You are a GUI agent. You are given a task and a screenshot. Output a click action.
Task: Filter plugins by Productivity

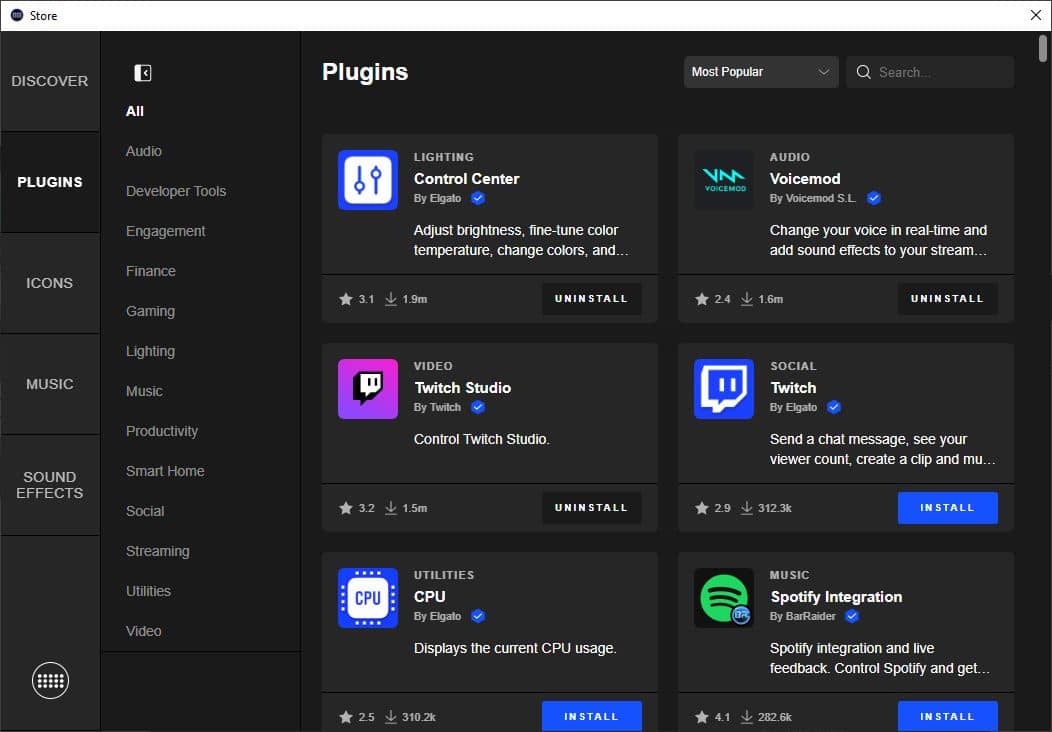click(162, 431)
